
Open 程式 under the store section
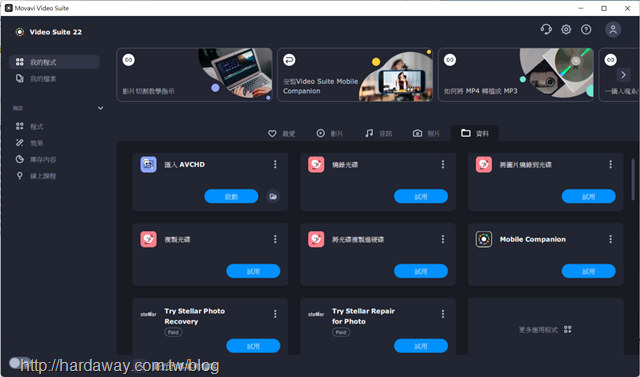[54, 126]
